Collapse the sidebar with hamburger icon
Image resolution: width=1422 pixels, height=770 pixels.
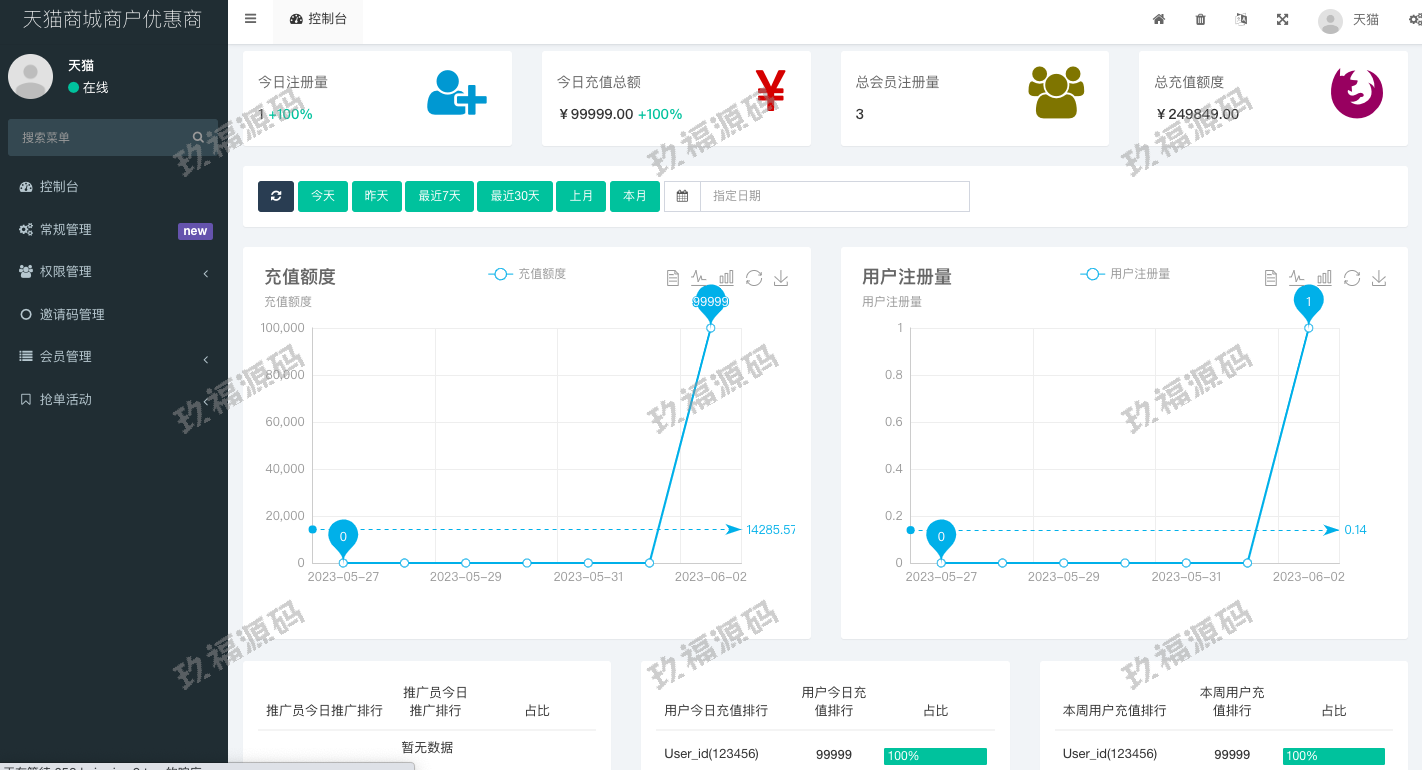click(250, 19)
